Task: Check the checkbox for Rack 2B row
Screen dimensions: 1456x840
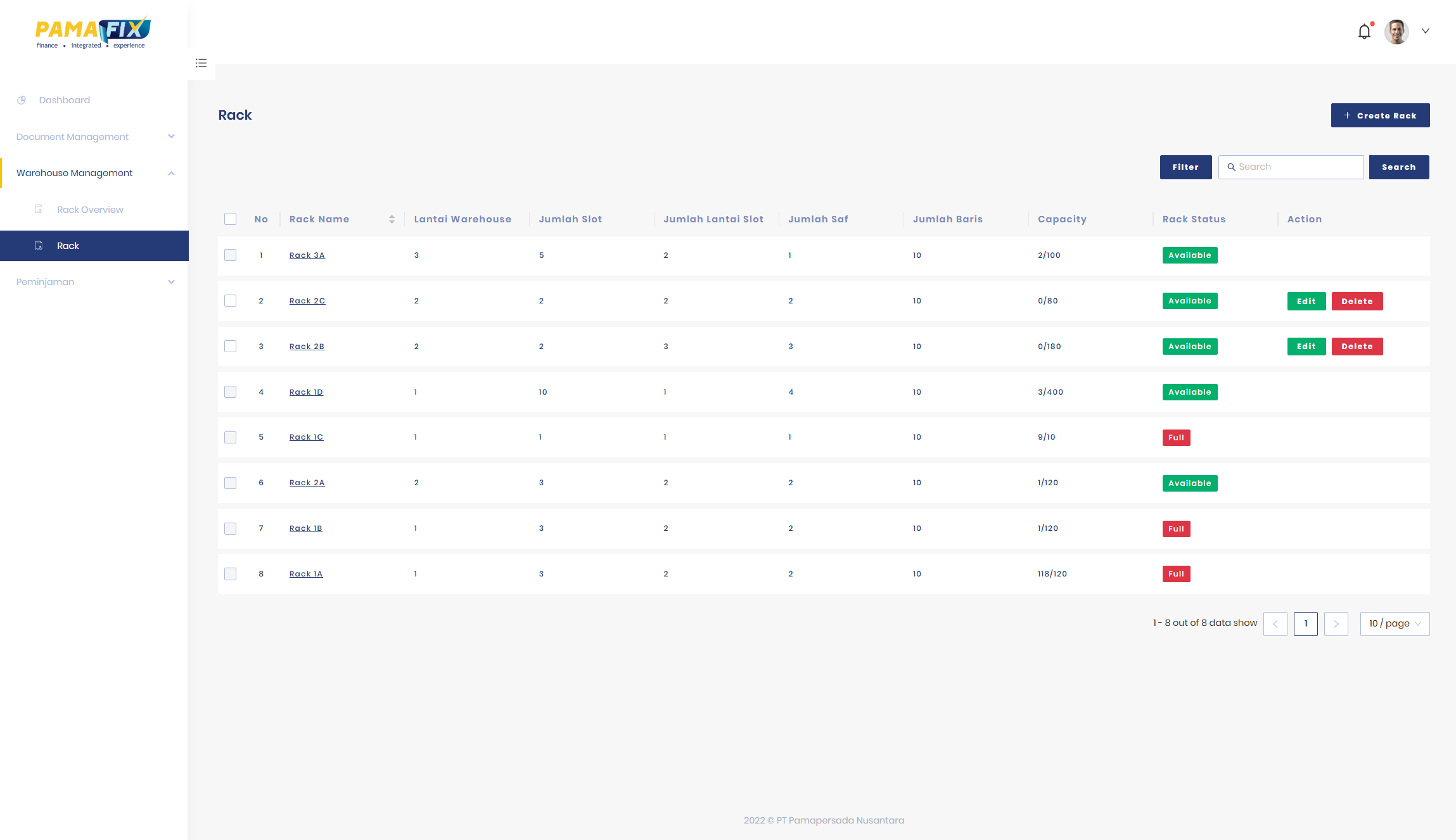Action: (230, 347)
